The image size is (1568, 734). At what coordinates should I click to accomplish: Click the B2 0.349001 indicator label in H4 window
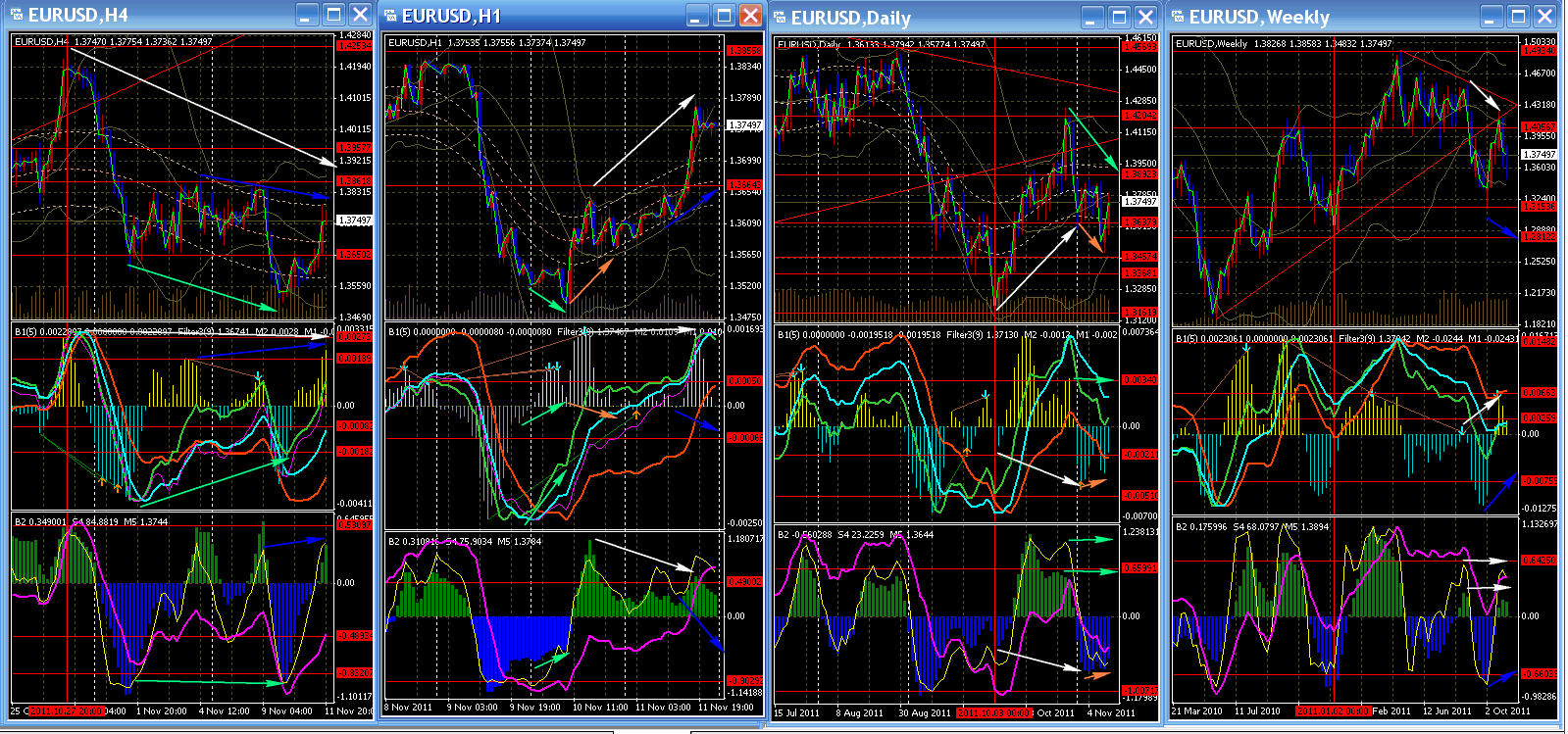click(39, 521)
